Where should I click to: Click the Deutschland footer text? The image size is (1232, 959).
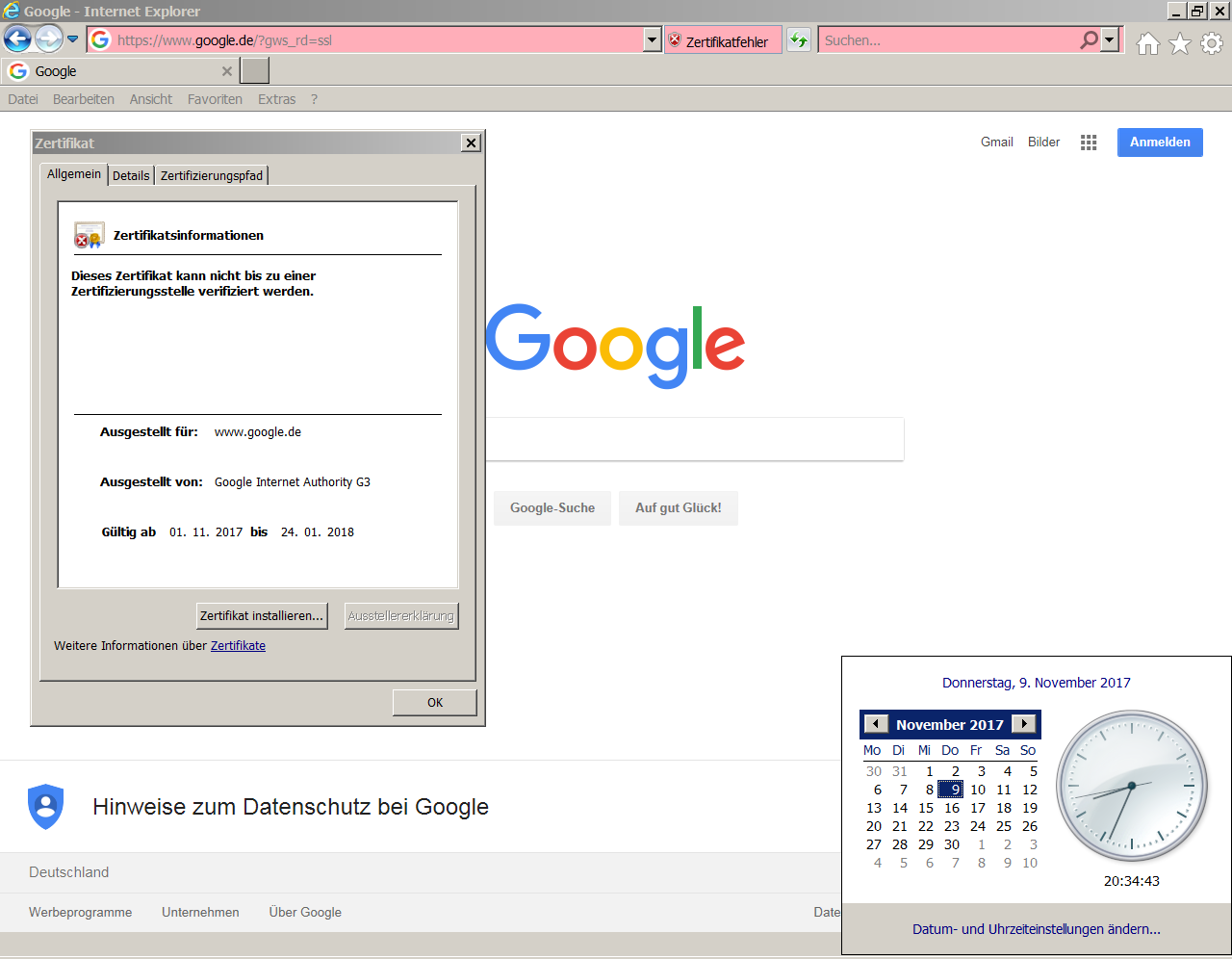[x=69, y=872]
